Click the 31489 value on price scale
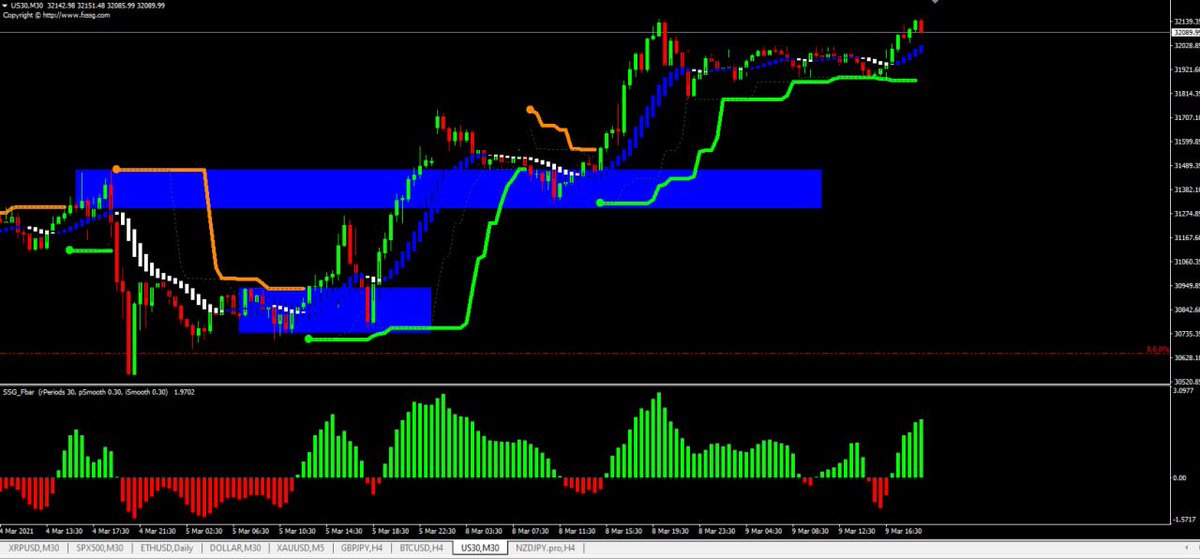Image resolution: width=1200 pixels, height=559 pixels. tap(1186, 165)
